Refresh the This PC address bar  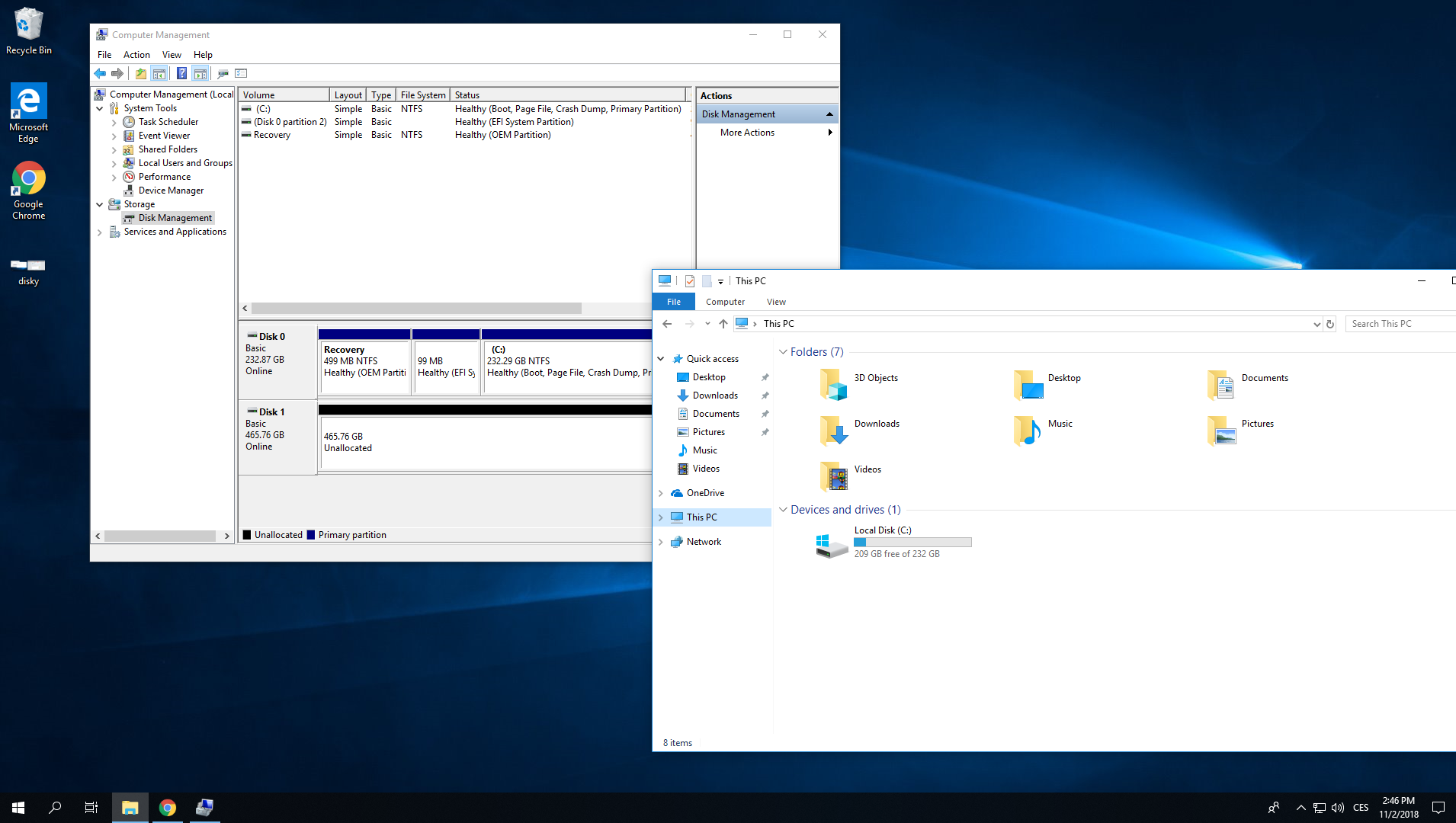click(1330, 324)
